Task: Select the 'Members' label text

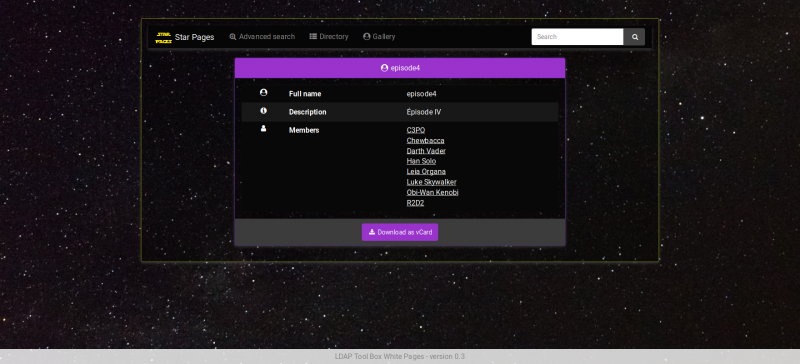Action: [304, 130]
